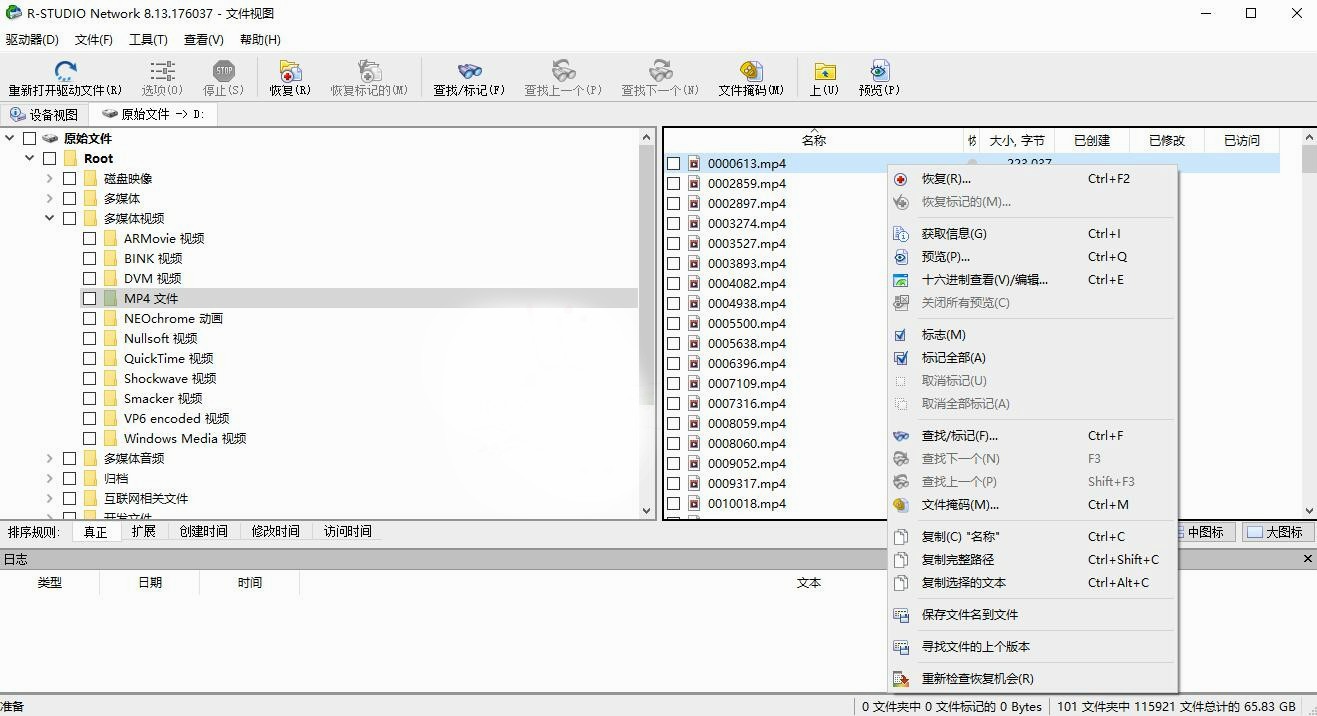Sort files by 创建时间 button
1317x716 pixels.
pos(203,532)
